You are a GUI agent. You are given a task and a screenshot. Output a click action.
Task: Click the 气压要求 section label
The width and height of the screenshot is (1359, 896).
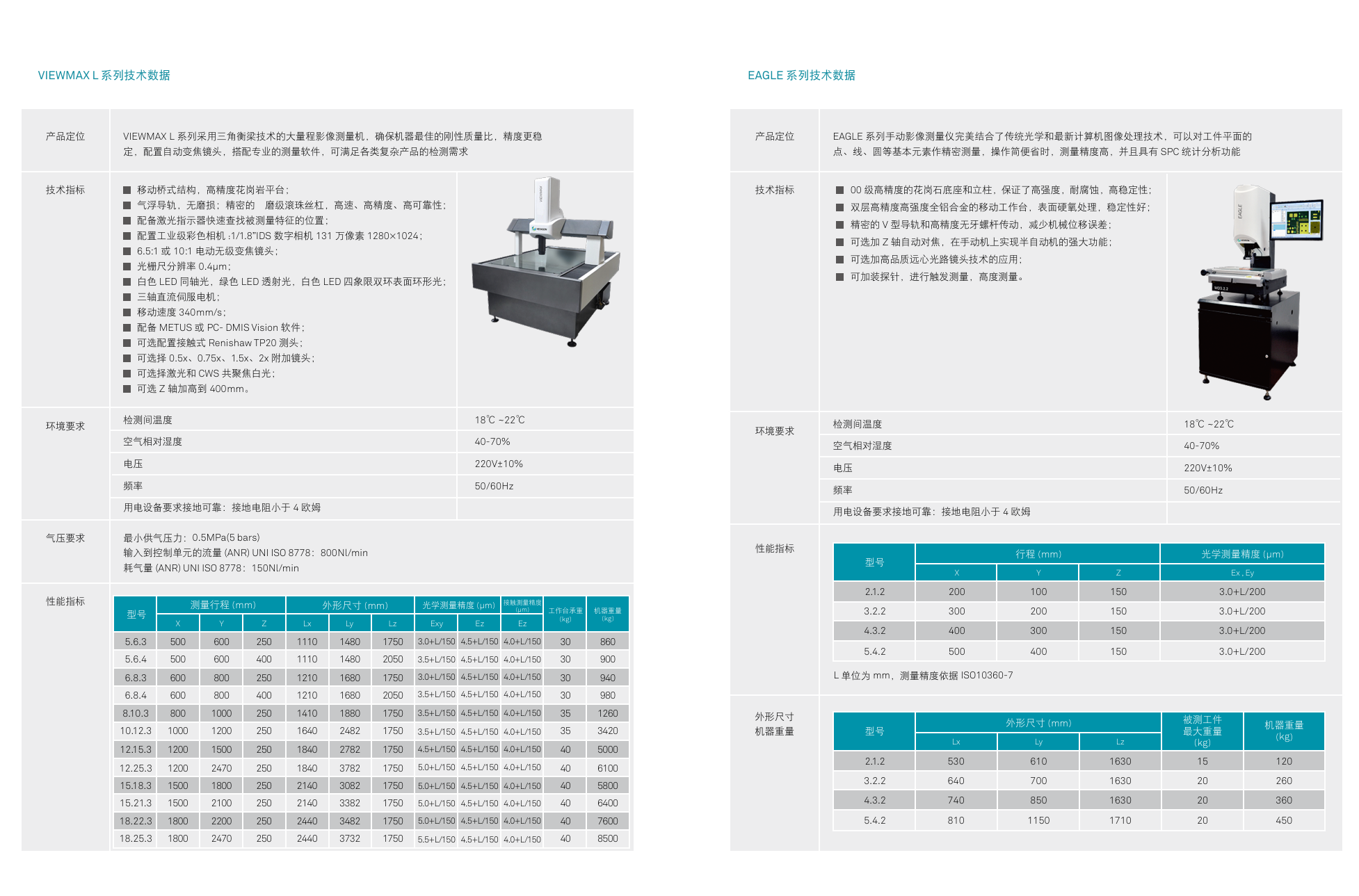pyautogui.click(x=65, y=538)
